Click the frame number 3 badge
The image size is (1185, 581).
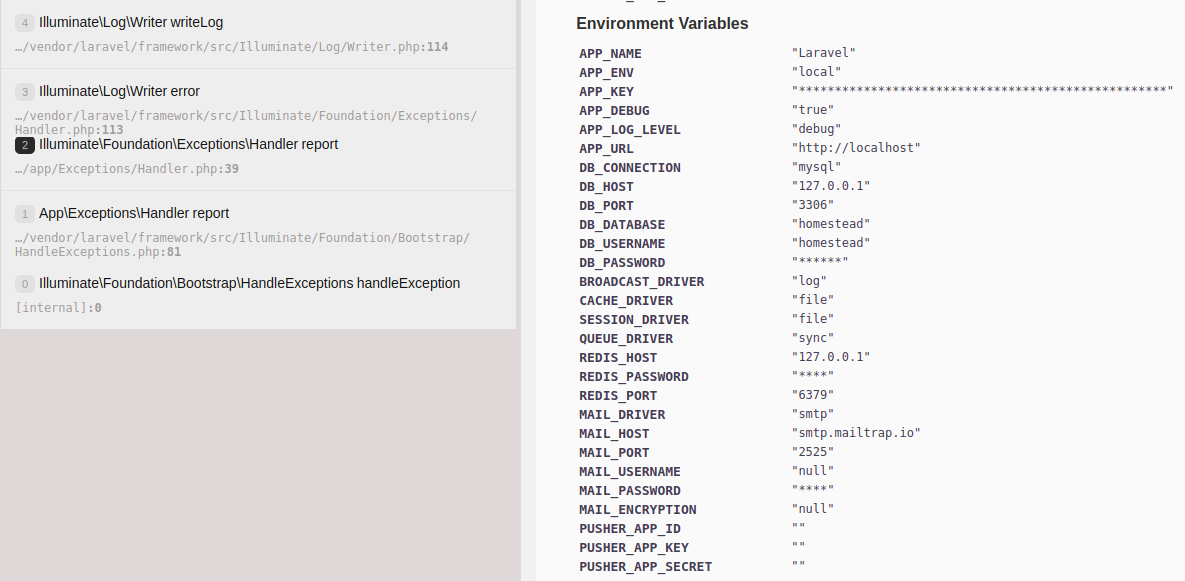pyautogui.click(x=25, y=92)
